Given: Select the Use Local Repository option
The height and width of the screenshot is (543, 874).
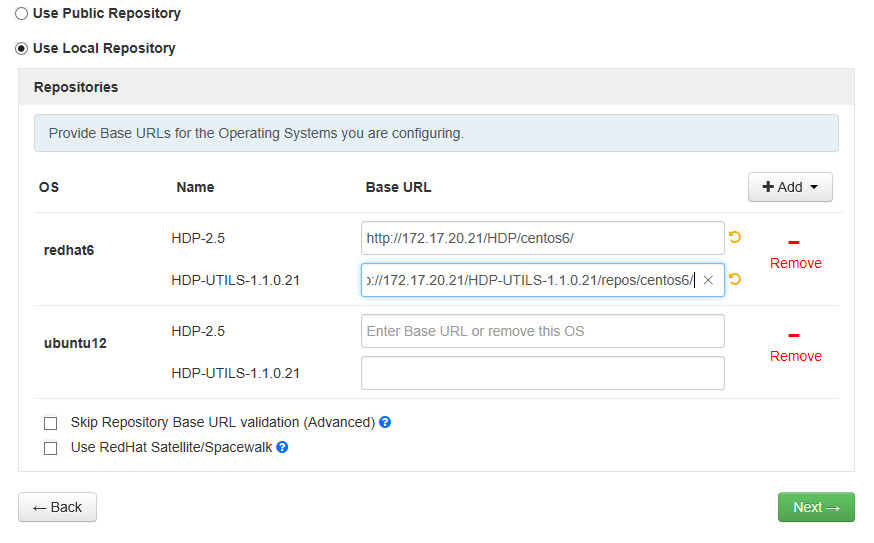Looking at the screenshot, I should [22, 48].
